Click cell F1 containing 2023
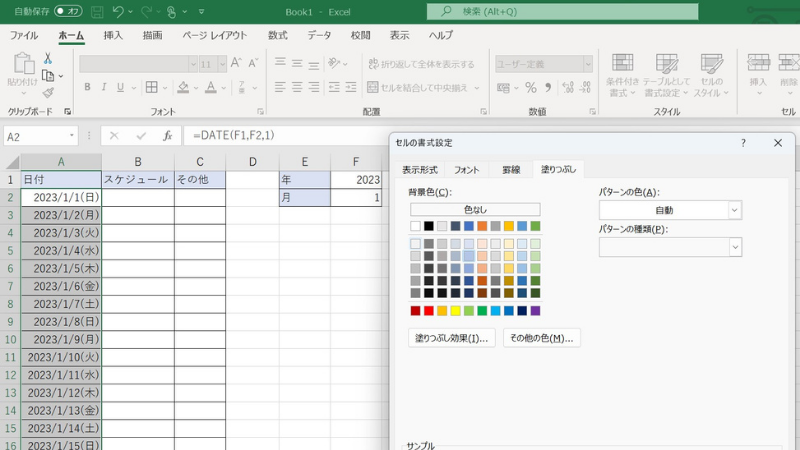This screenshot has height=450, width=800. click(356, 180)
